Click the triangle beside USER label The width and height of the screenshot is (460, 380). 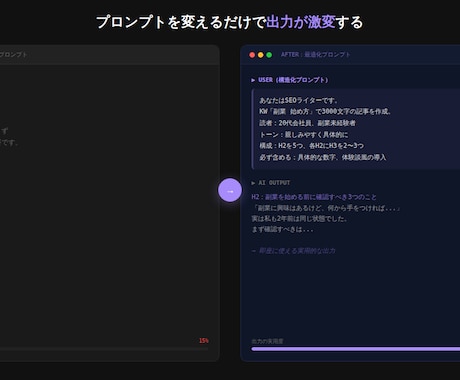(x=253, y=80)
